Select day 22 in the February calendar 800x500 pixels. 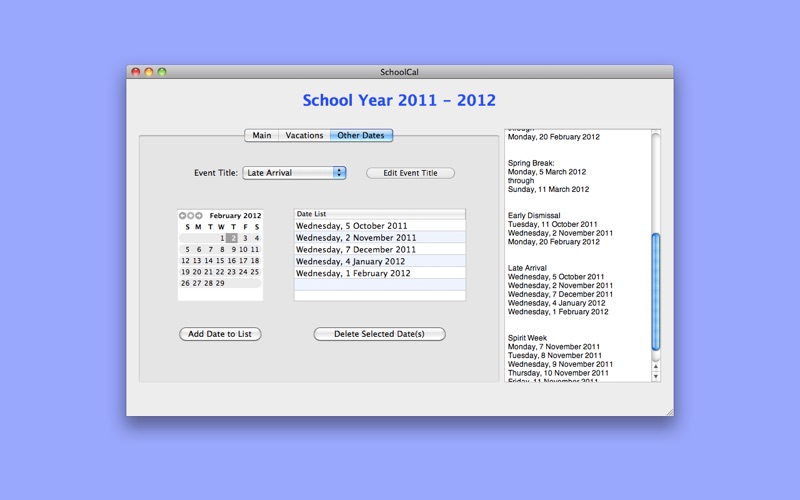tap(220, 272)
